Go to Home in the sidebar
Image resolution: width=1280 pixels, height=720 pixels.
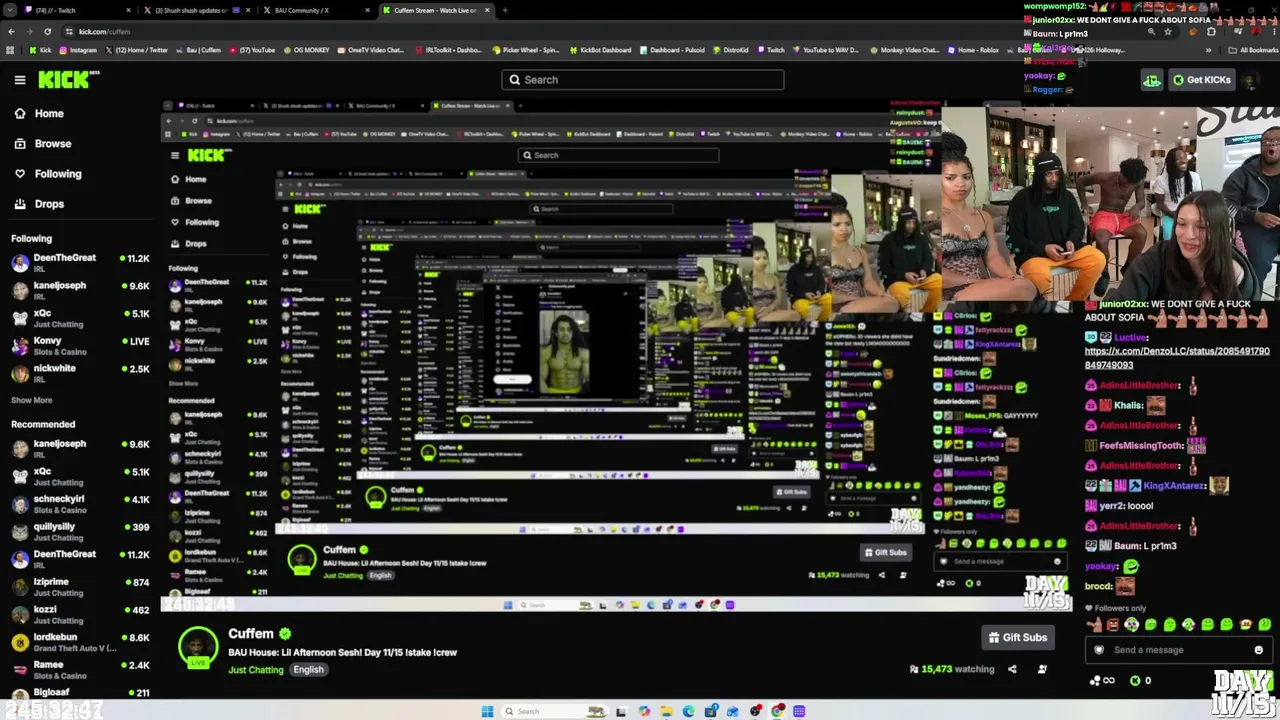pyautogui.click(x=39, y=114)
